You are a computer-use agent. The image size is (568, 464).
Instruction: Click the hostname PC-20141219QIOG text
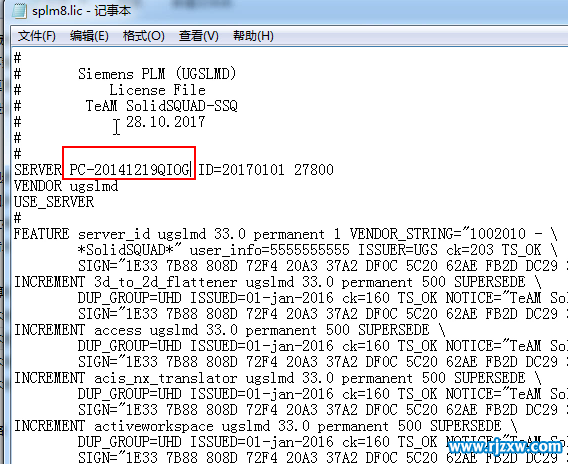click(x=129, y=170)
